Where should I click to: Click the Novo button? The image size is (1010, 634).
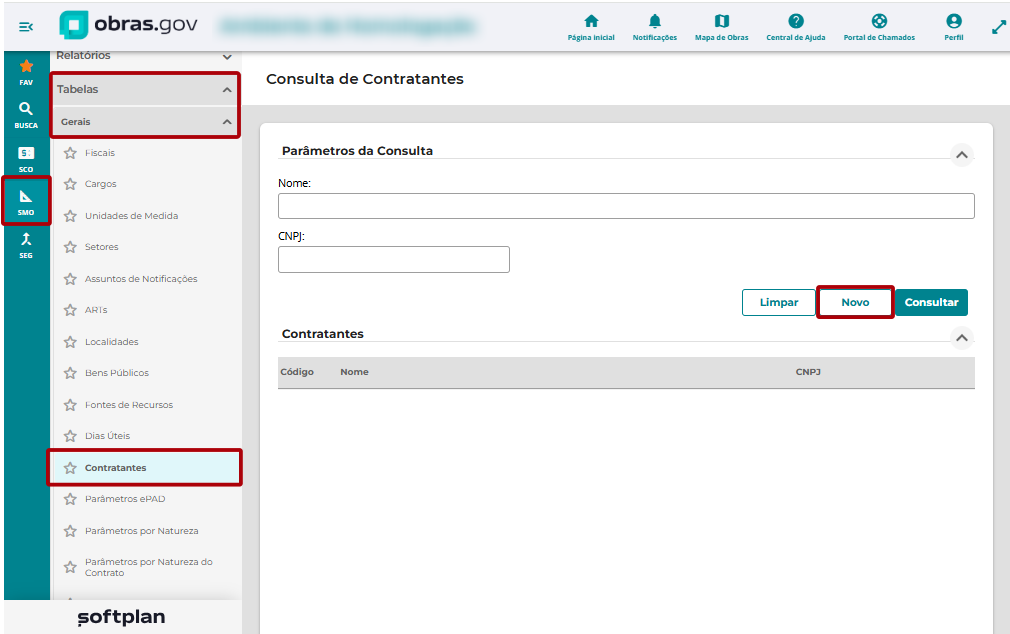(x=855, y=302)
